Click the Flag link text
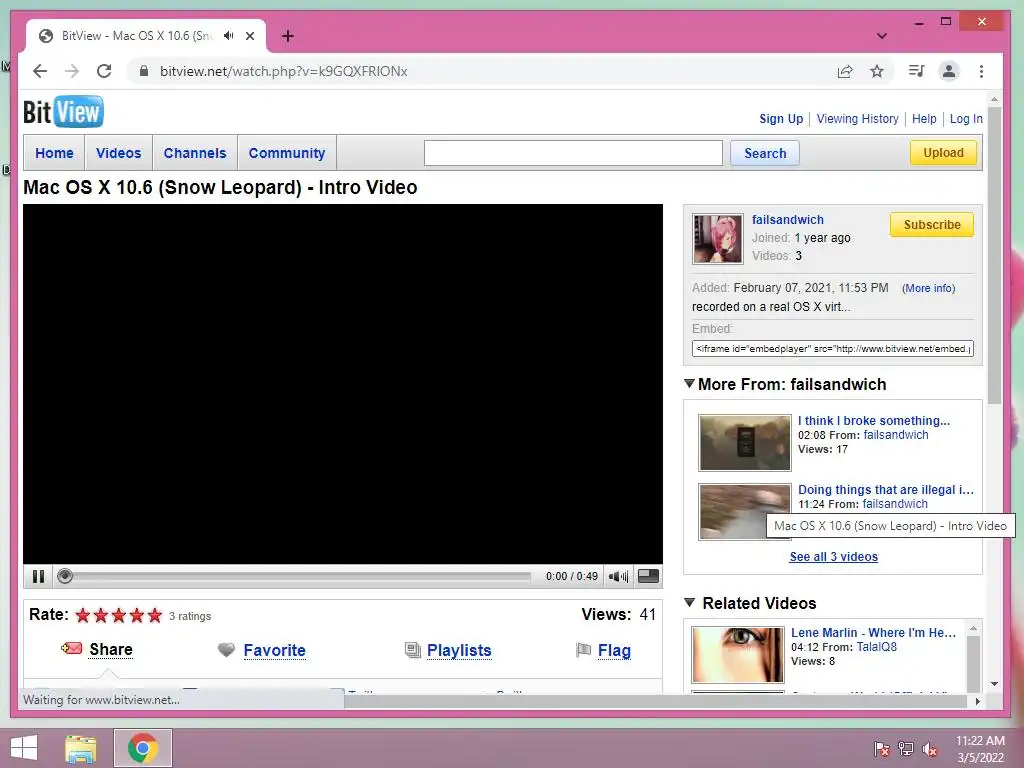The height and width of the screenshot is (768, 1024). (x=615, y=650)
